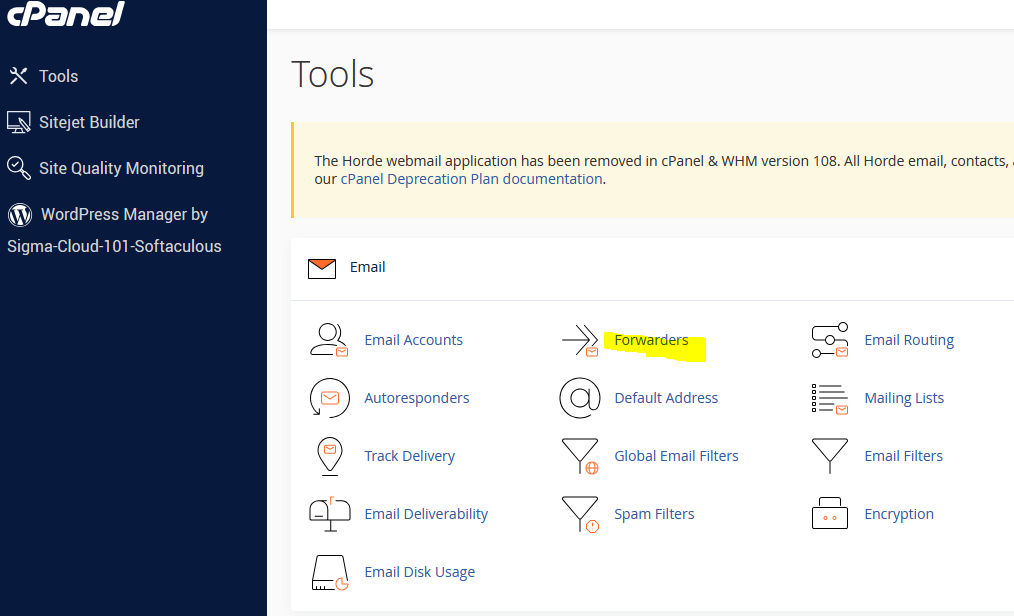Click the Email Accounts icon
Screen dimensions: 1014x616
tap(328, 340)
